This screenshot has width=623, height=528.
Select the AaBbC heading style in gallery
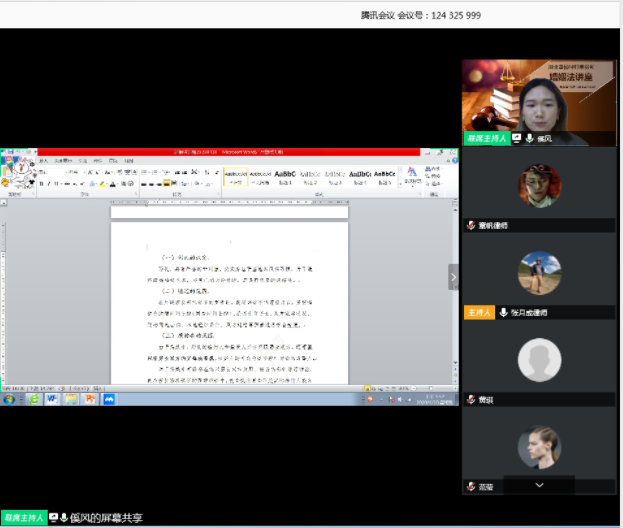[x=283, y=175]
